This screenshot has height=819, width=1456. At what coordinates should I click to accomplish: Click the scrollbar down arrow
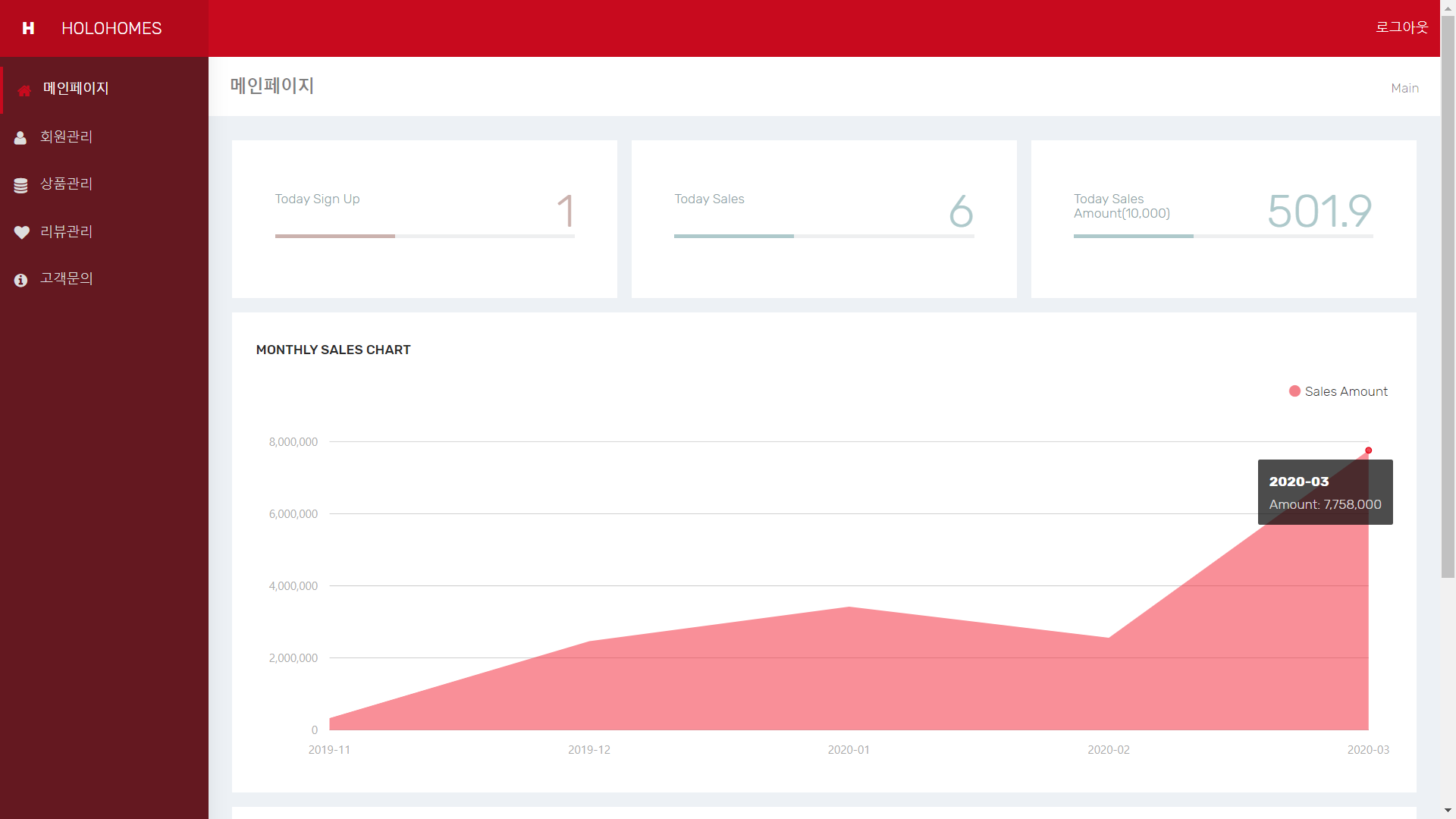coord(1448,811)
